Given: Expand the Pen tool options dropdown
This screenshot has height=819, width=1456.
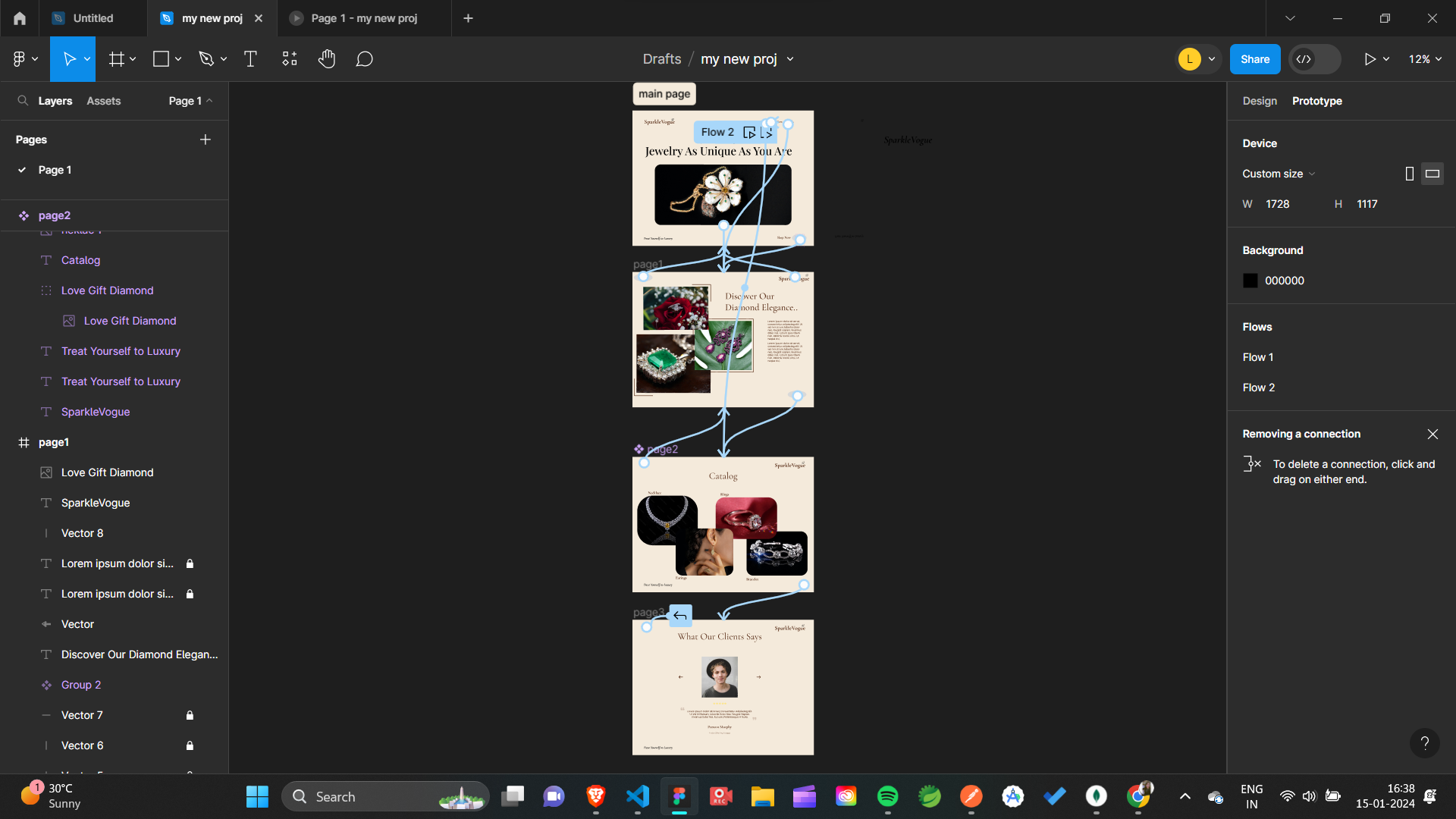Looking at the screenshot, I should 224,59.
